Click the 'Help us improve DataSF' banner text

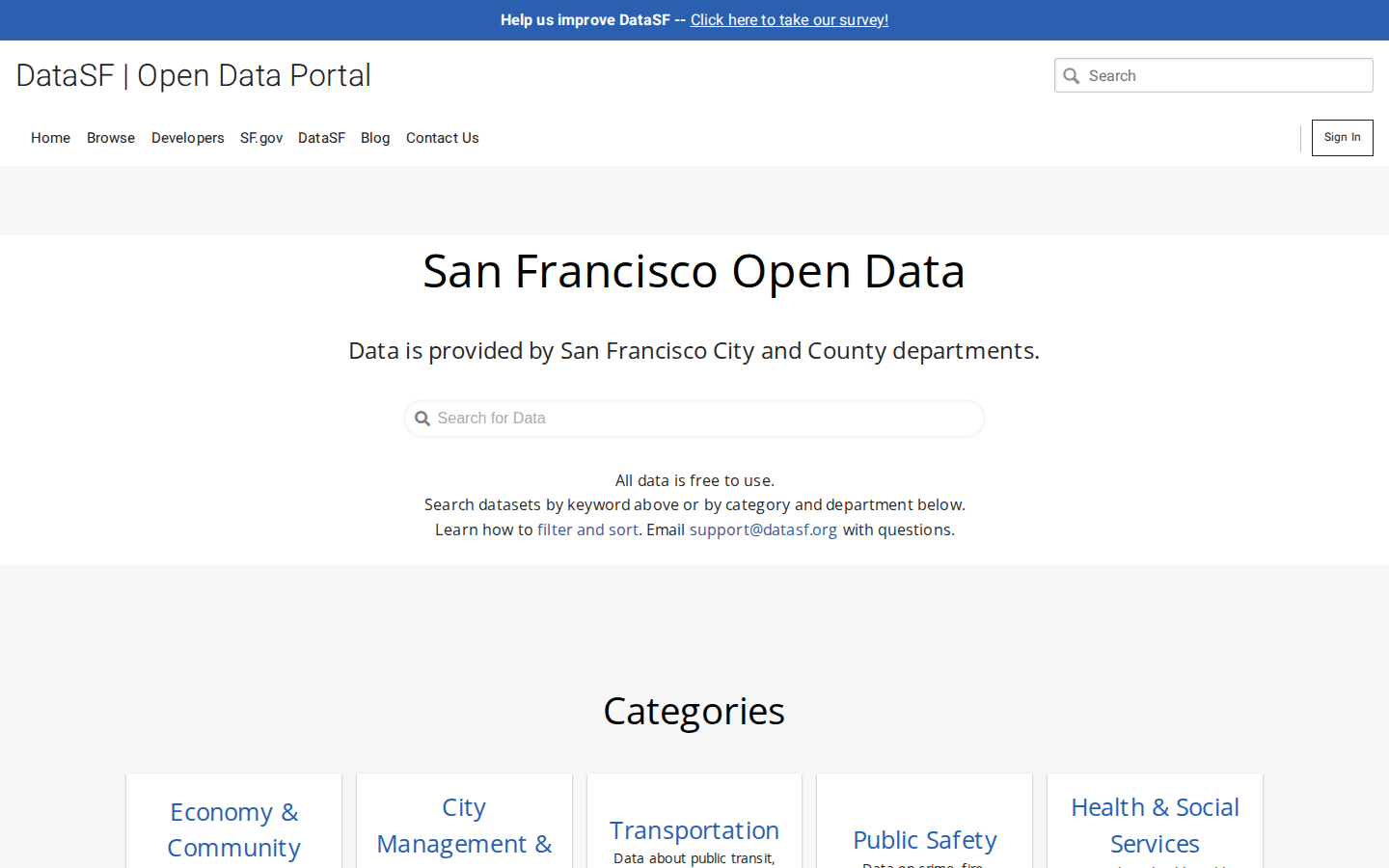(585, 19)
